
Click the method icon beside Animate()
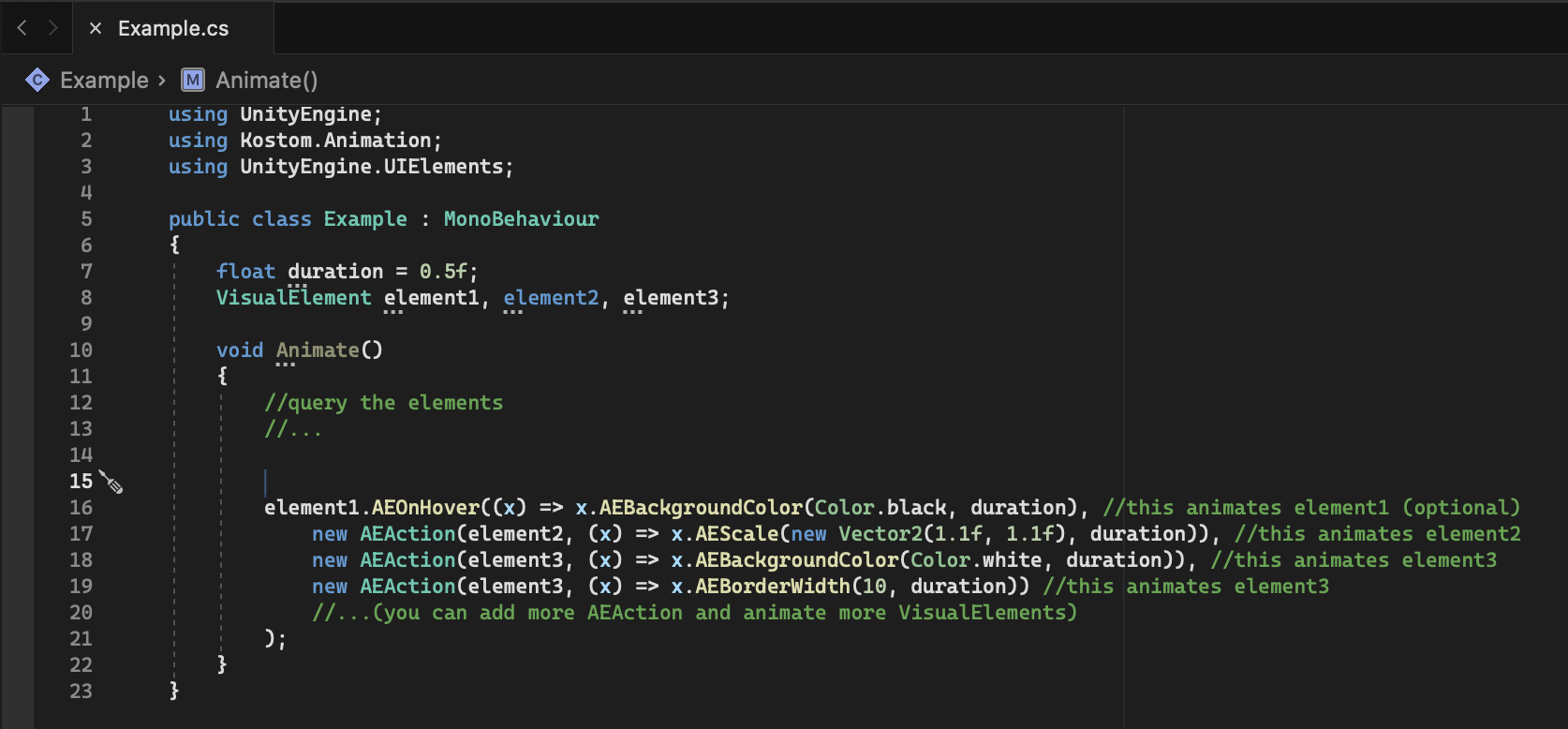pos(193,81)
